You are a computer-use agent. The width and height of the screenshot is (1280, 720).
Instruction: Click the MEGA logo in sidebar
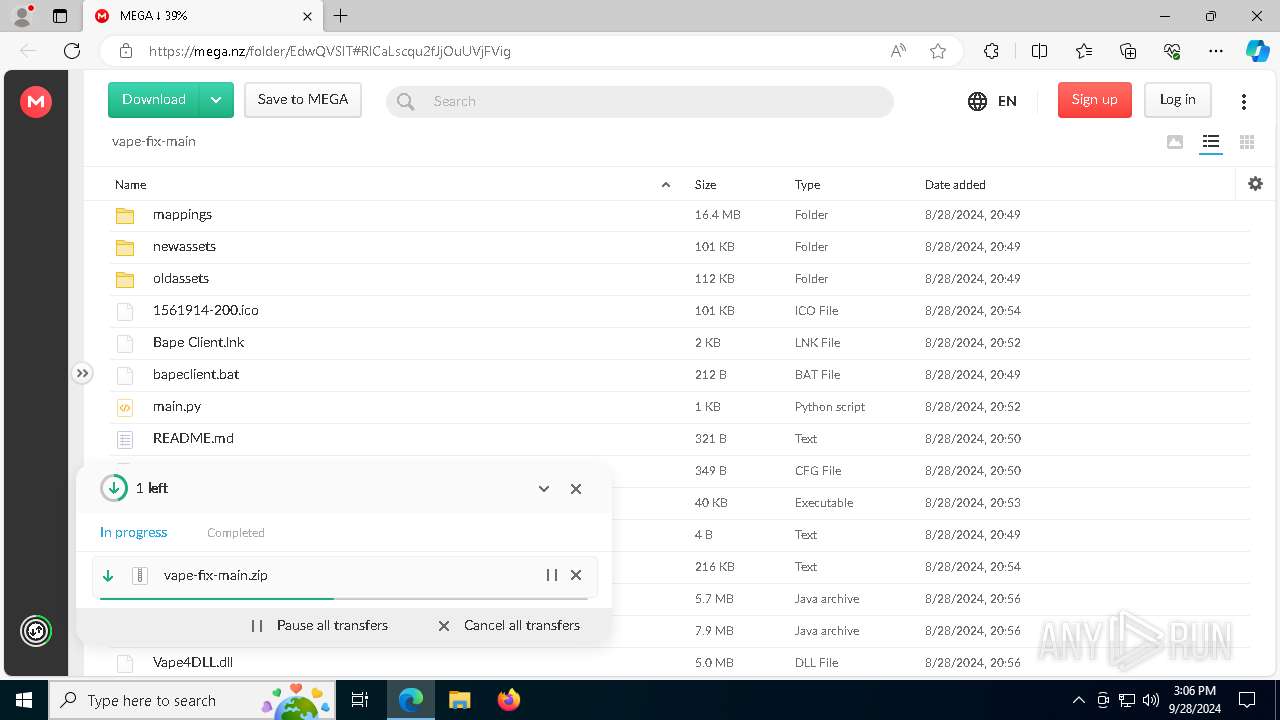point(36,101)
